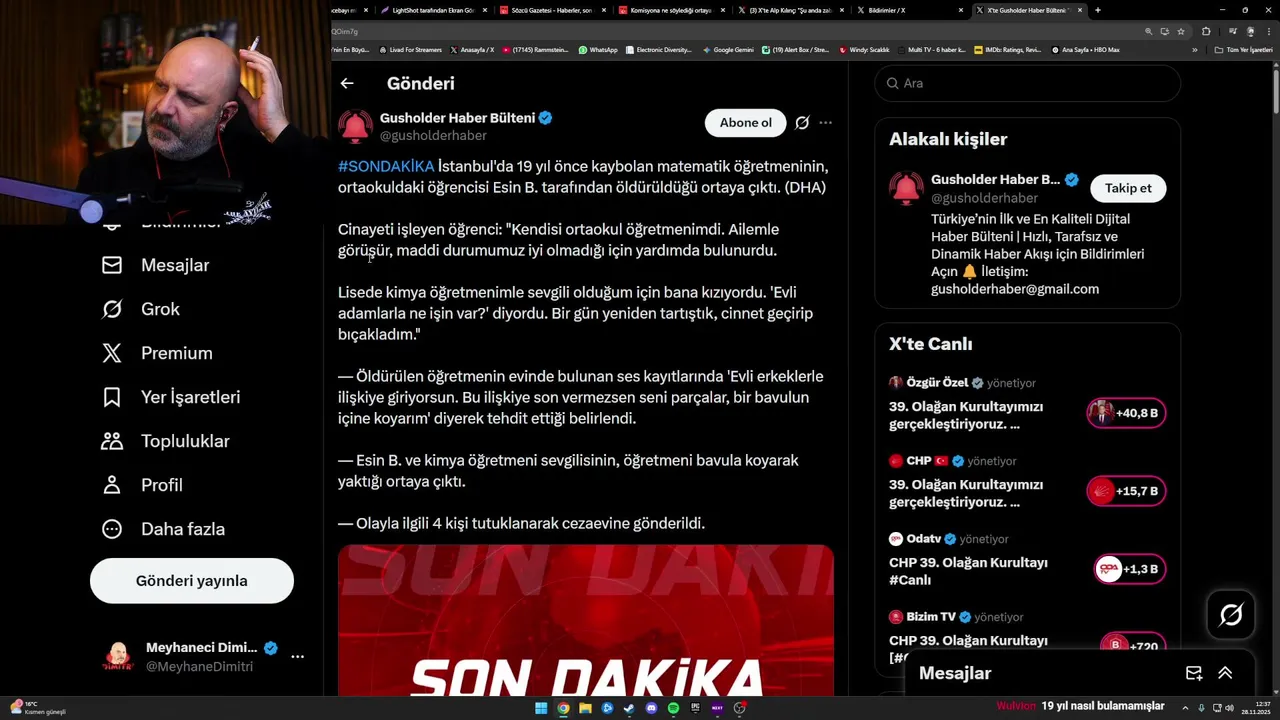Click the Grok explain icon beside Abone ol
This screenshot has height=720, width=1280.
tap(802, 123)
